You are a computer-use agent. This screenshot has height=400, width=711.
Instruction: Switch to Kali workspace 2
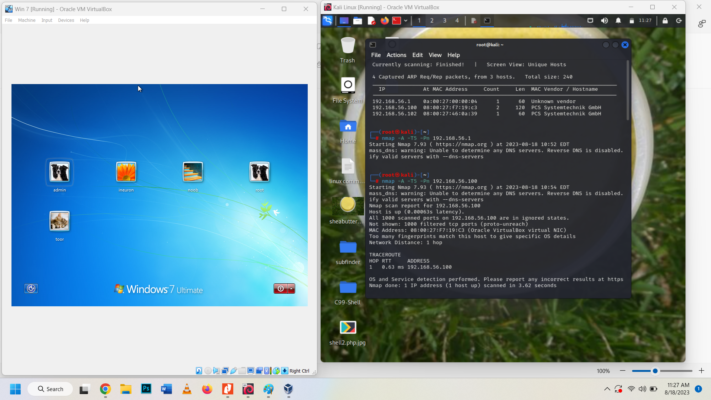pos(432,20)
